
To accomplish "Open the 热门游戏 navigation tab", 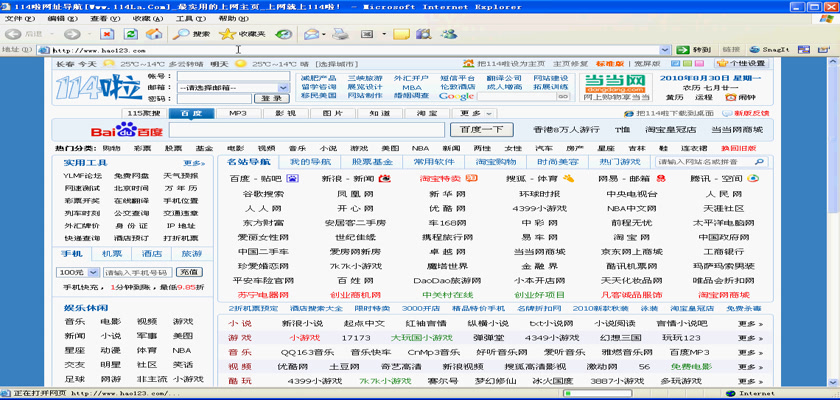I will pos(619,162).
